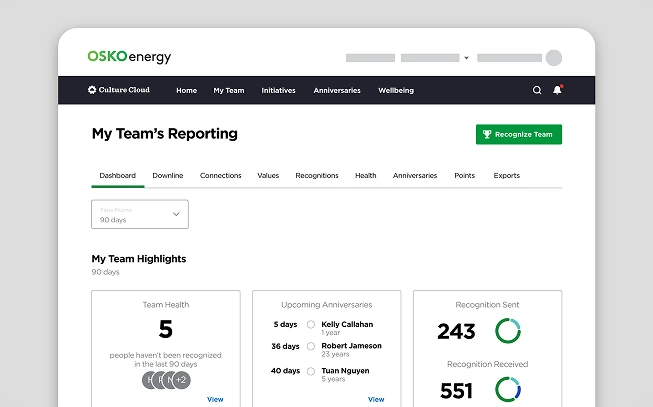
Task: Click the '40 days' anniversary label
Action: [285, 371]
